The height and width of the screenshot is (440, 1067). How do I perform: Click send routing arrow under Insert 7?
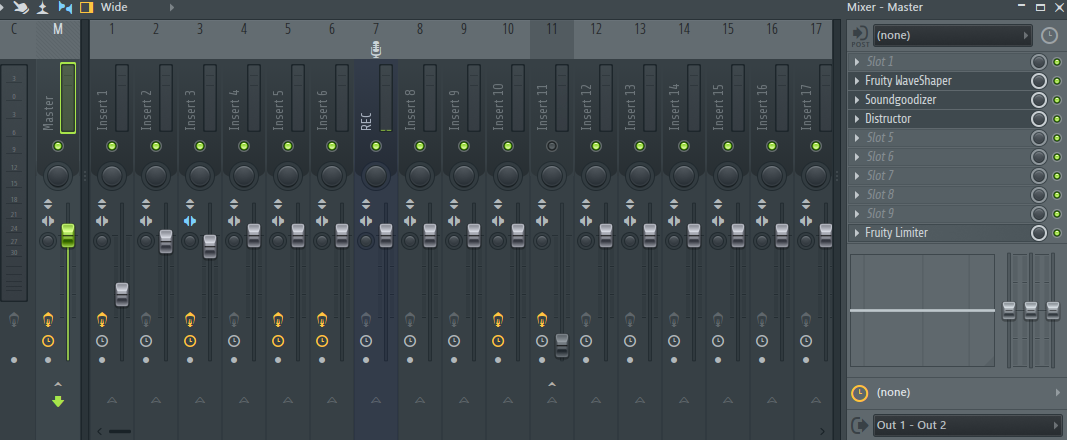pyautogui.click(x=376, y=401)
